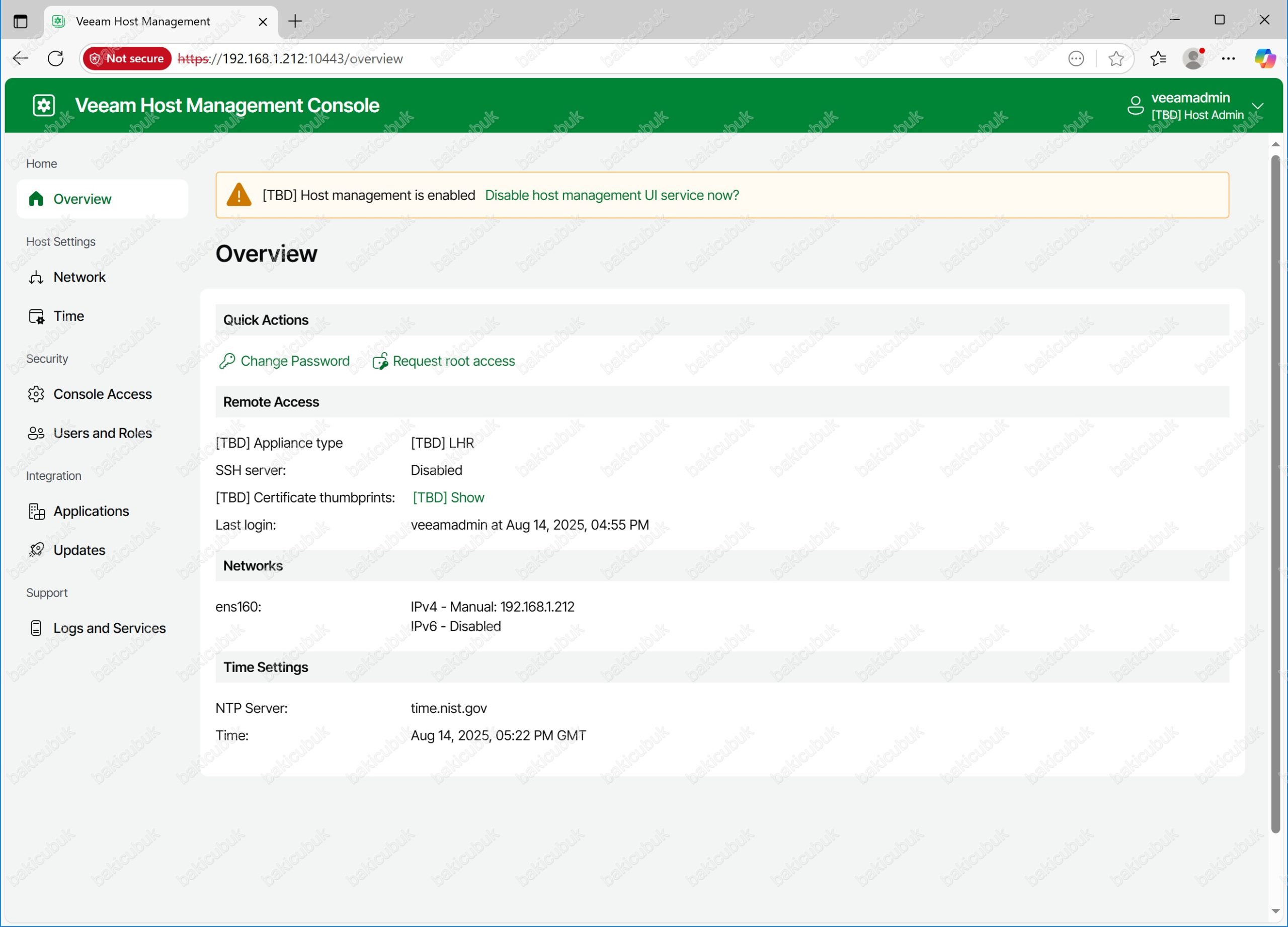Open the Updates page
This screenshot has height=927, width=1288.
tap(102, 550)
